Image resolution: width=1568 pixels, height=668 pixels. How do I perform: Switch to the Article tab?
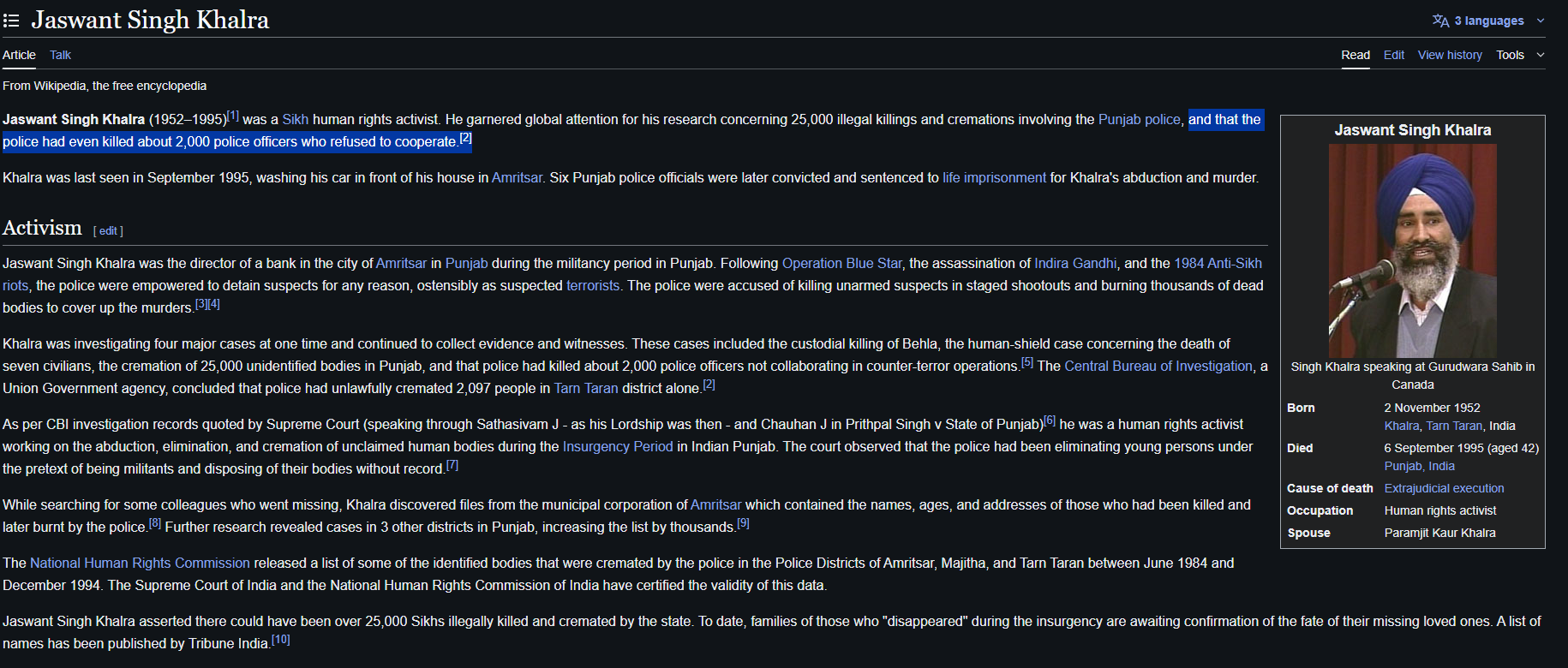[19, 55]
